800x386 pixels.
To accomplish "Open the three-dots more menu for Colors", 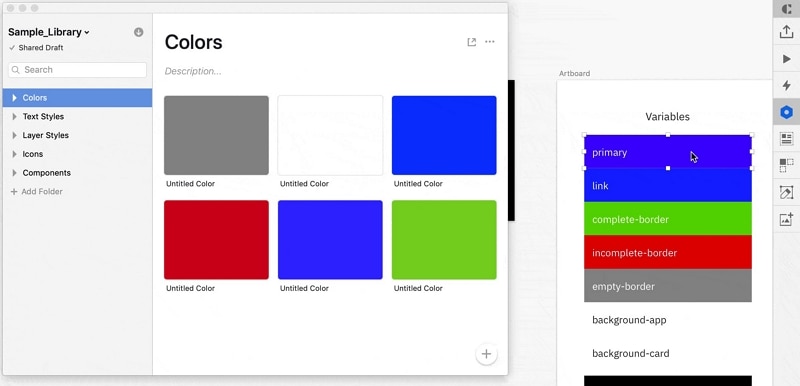I will click(x=490, y=42).
